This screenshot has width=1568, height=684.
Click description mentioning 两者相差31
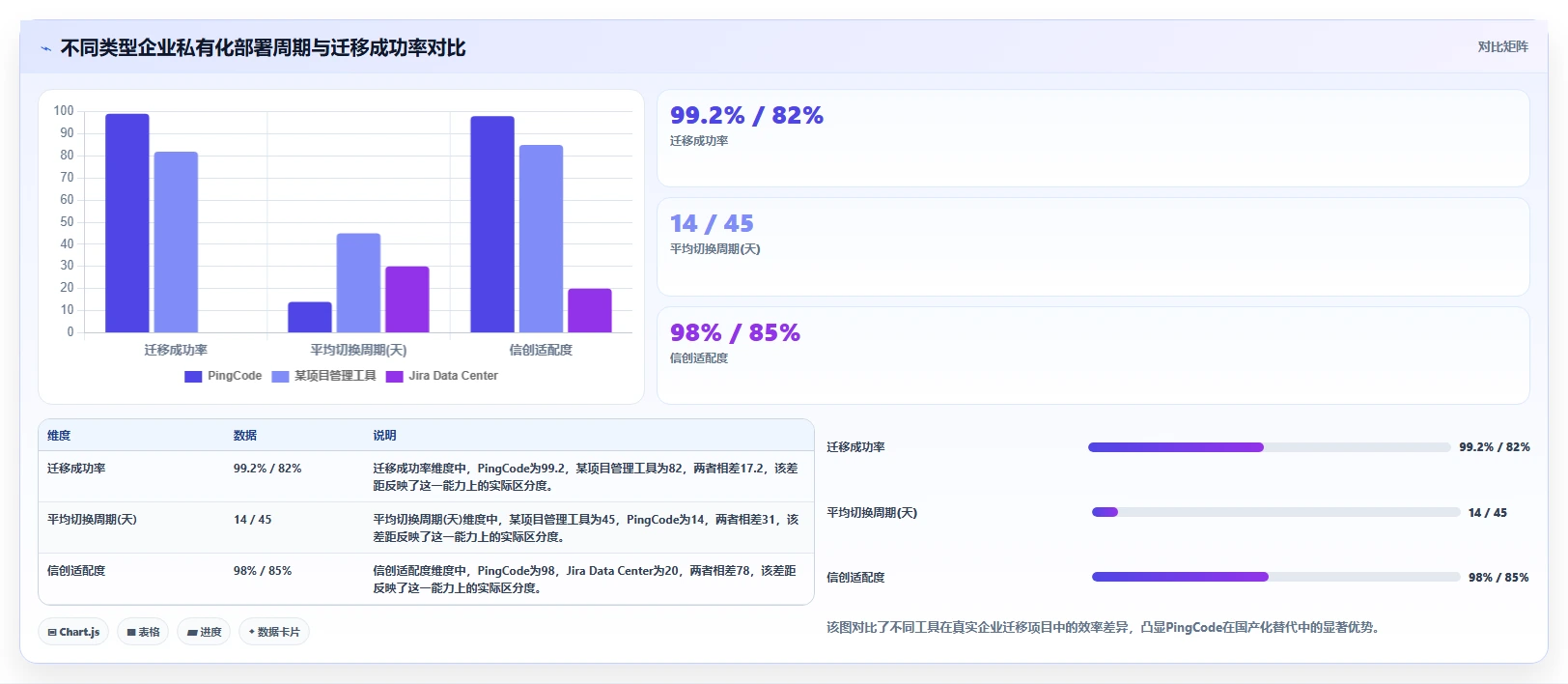click(586, 528)
